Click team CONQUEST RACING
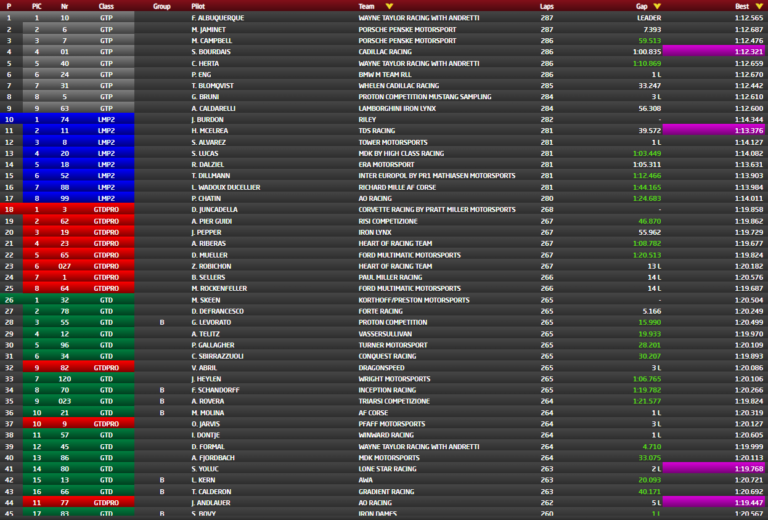 387,356
